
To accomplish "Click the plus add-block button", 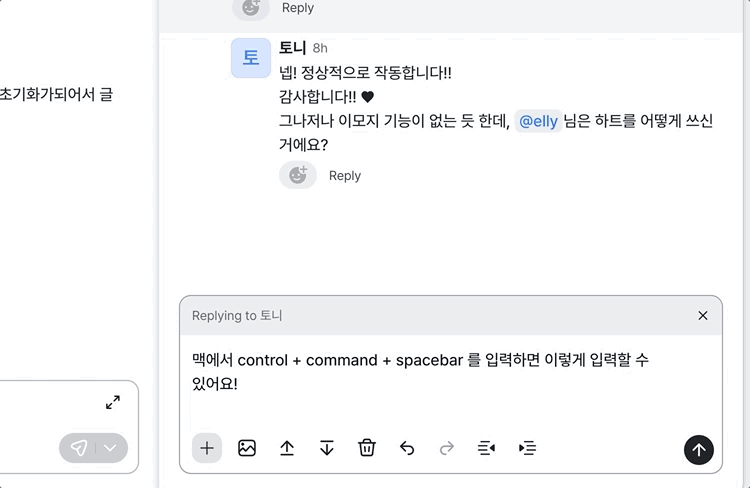I will (207, 448).
